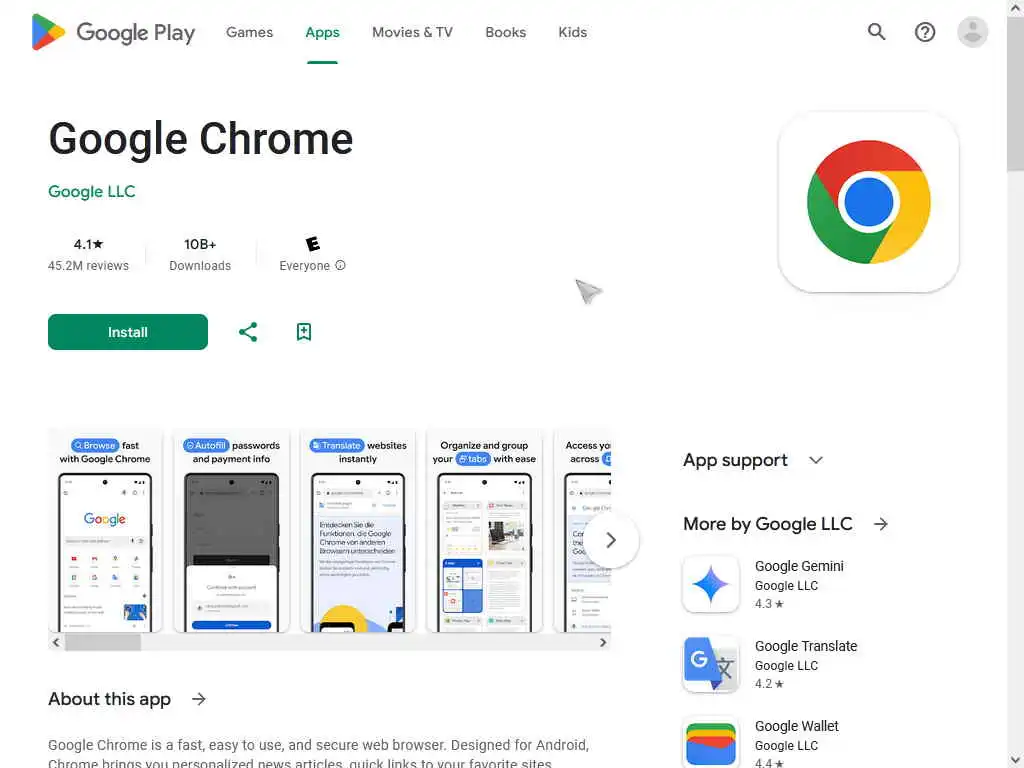Click the screenshot carousel horizontal scrollbar thumb

point(103,643)
